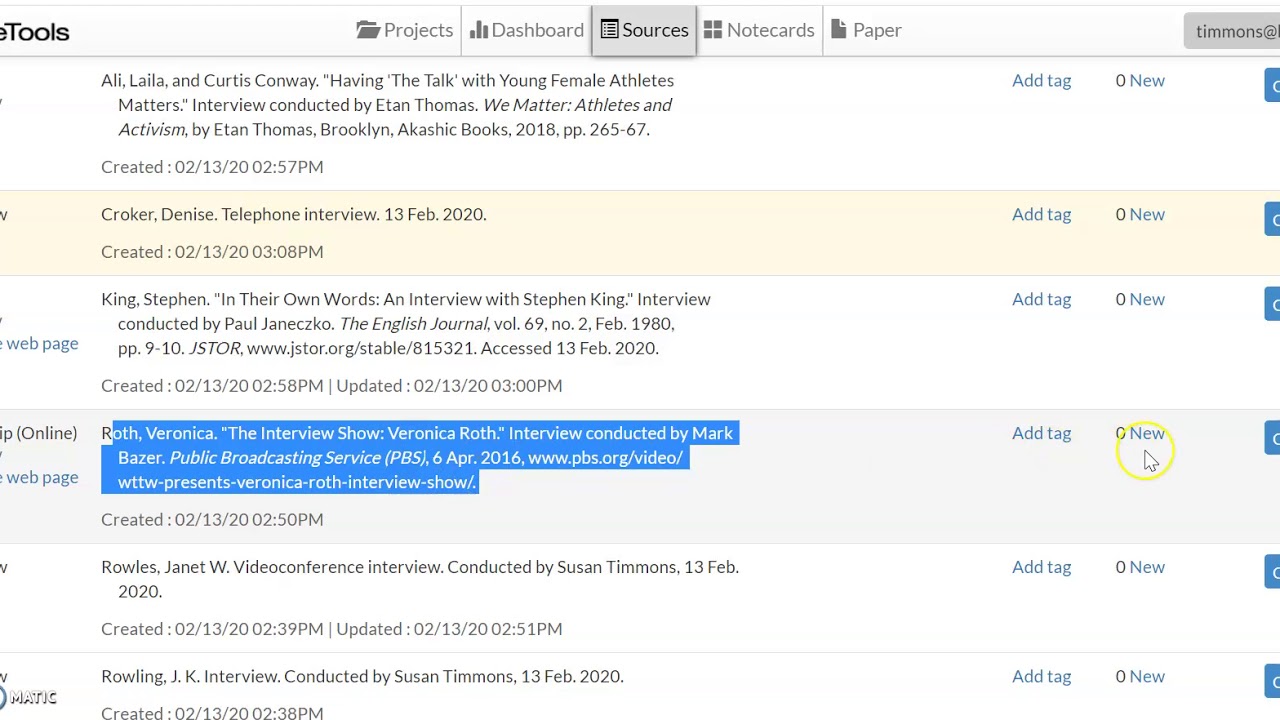The image size is (1280, 720).
Task: Add tag to Croker telephone interview
Action: pyautogui.click(x=1041, y=214)
